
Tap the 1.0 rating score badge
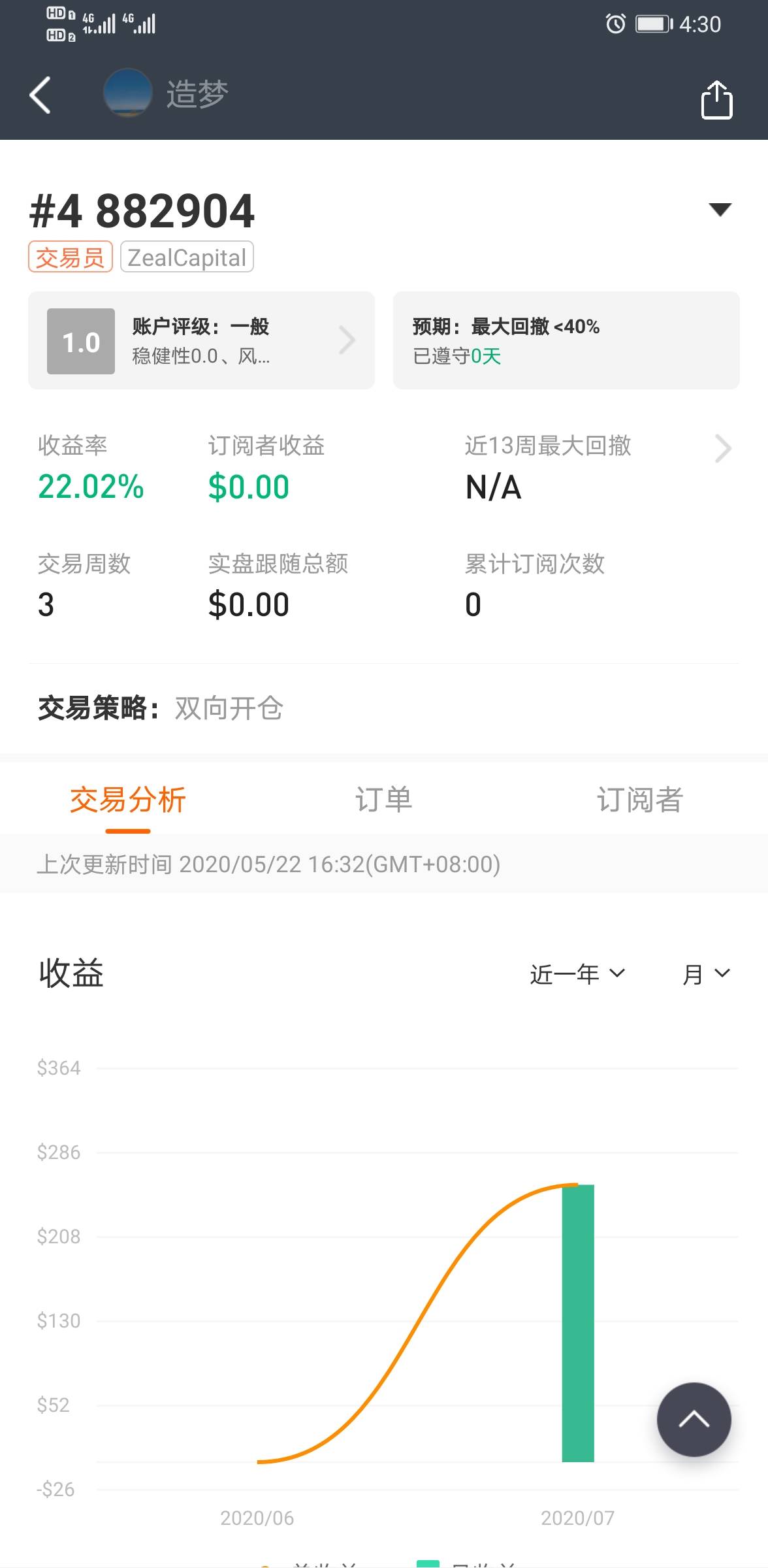click(x=81, y=341)
